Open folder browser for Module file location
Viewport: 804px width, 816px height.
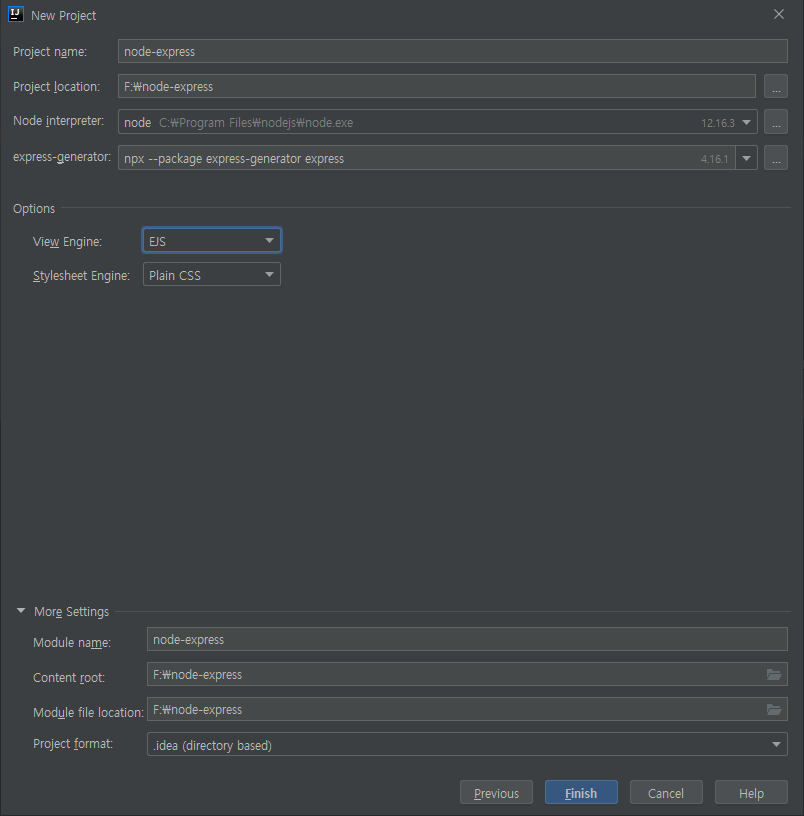774,709
